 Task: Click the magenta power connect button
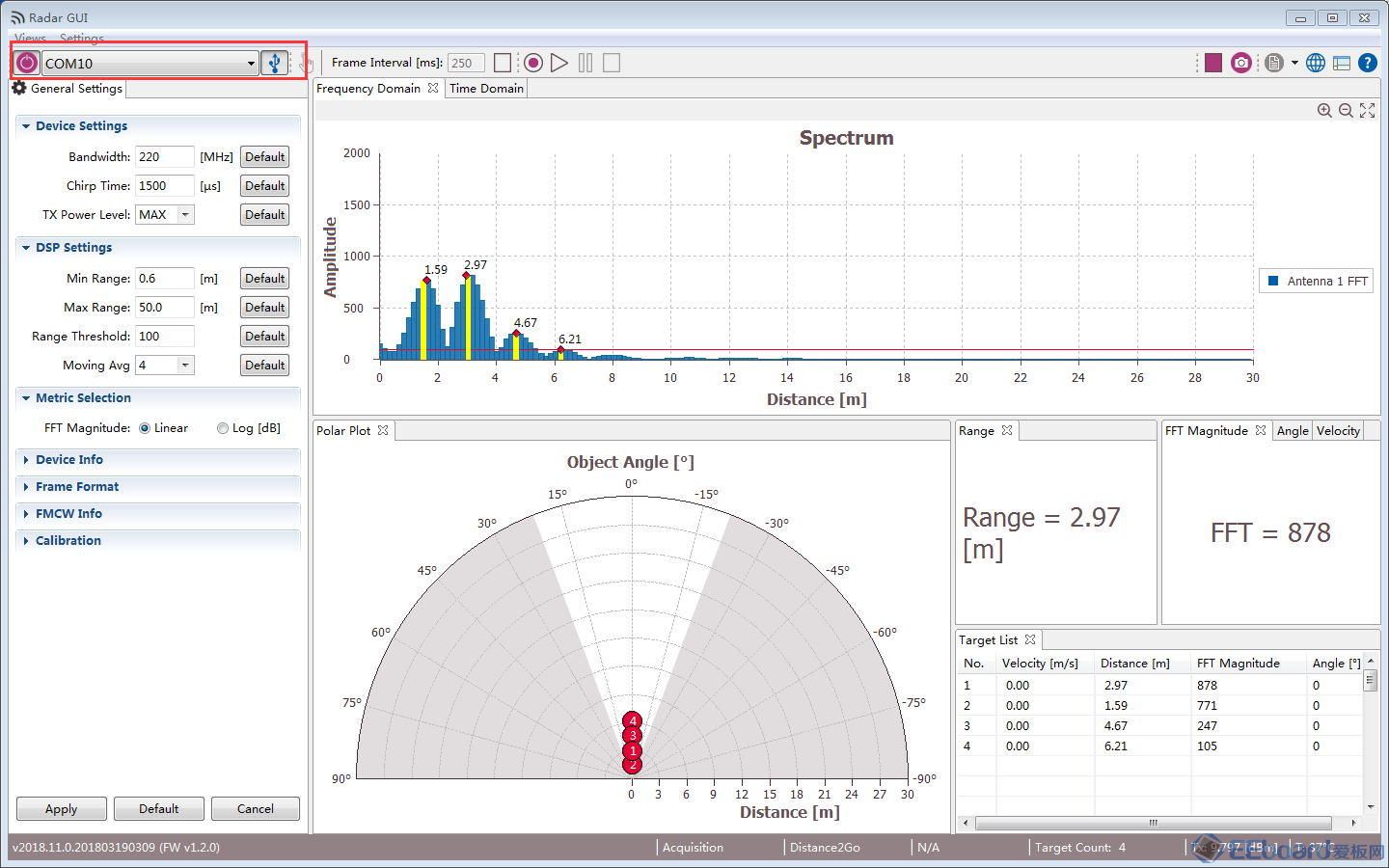click(x=27, y=63)
